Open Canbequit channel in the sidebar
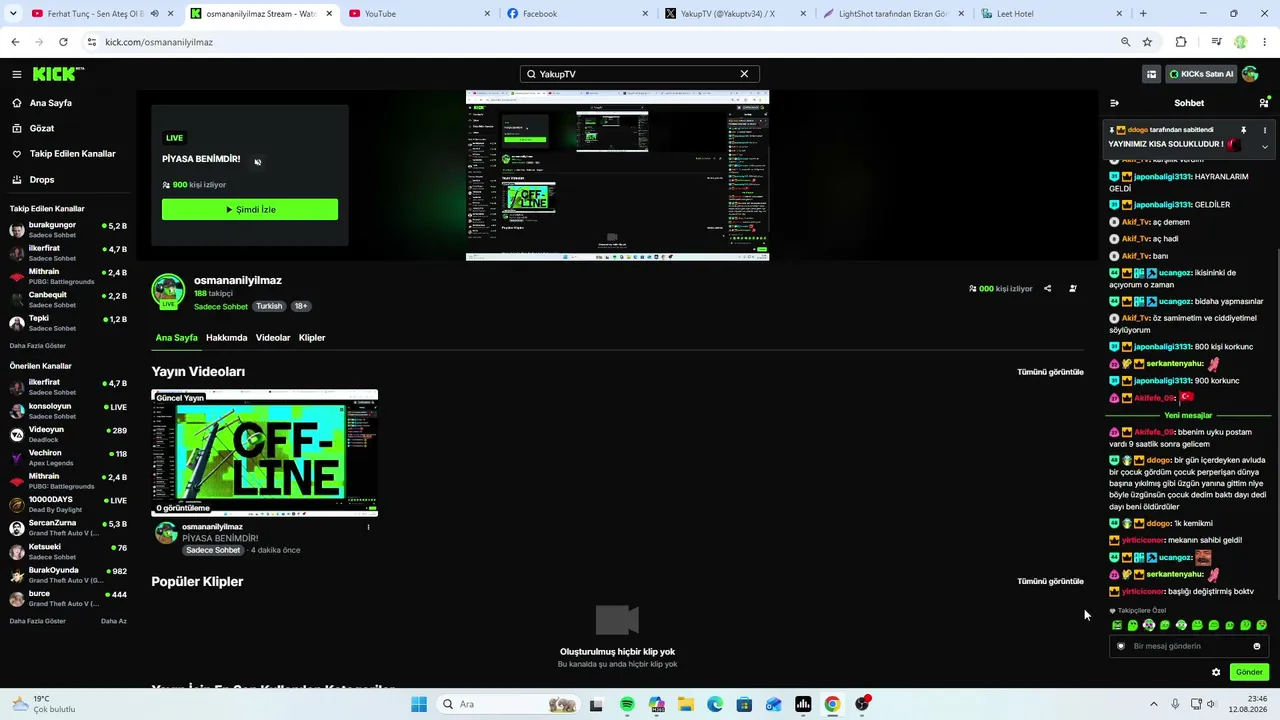 [68, 300]
